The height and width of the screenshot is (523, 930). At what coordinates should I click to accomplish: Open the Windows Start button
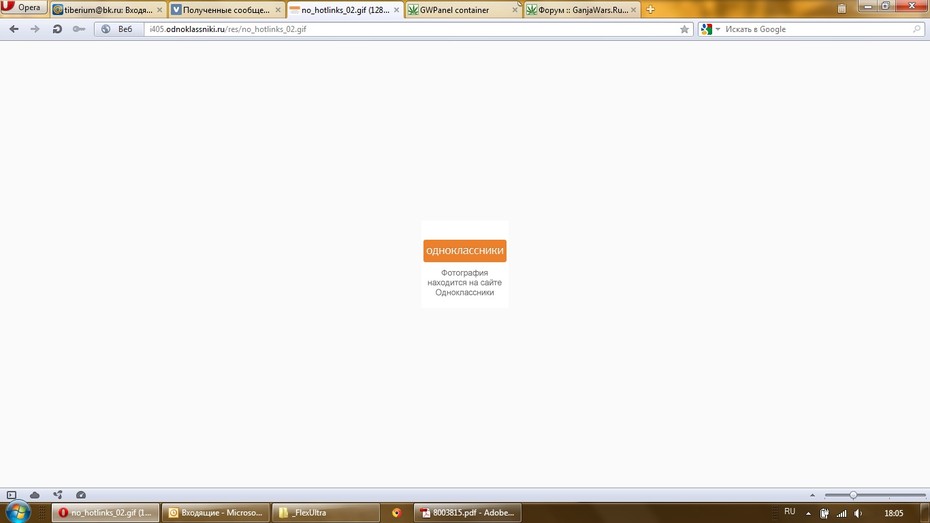(x=18, y=512)
